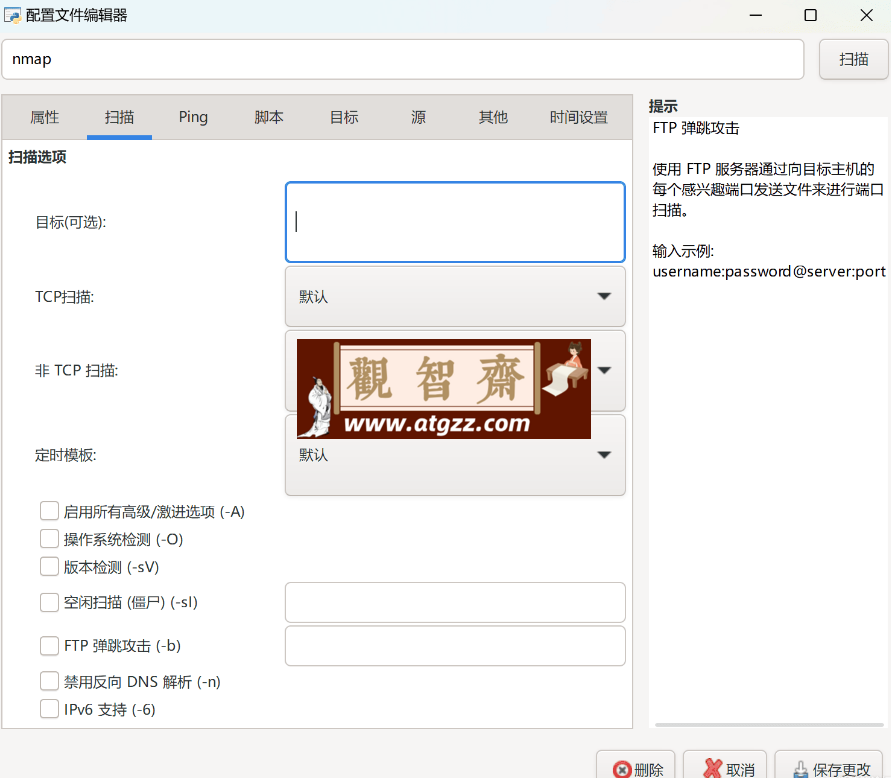Click the 提示 heading in hint panel
891x778 pixels.
tap(663, 106)
